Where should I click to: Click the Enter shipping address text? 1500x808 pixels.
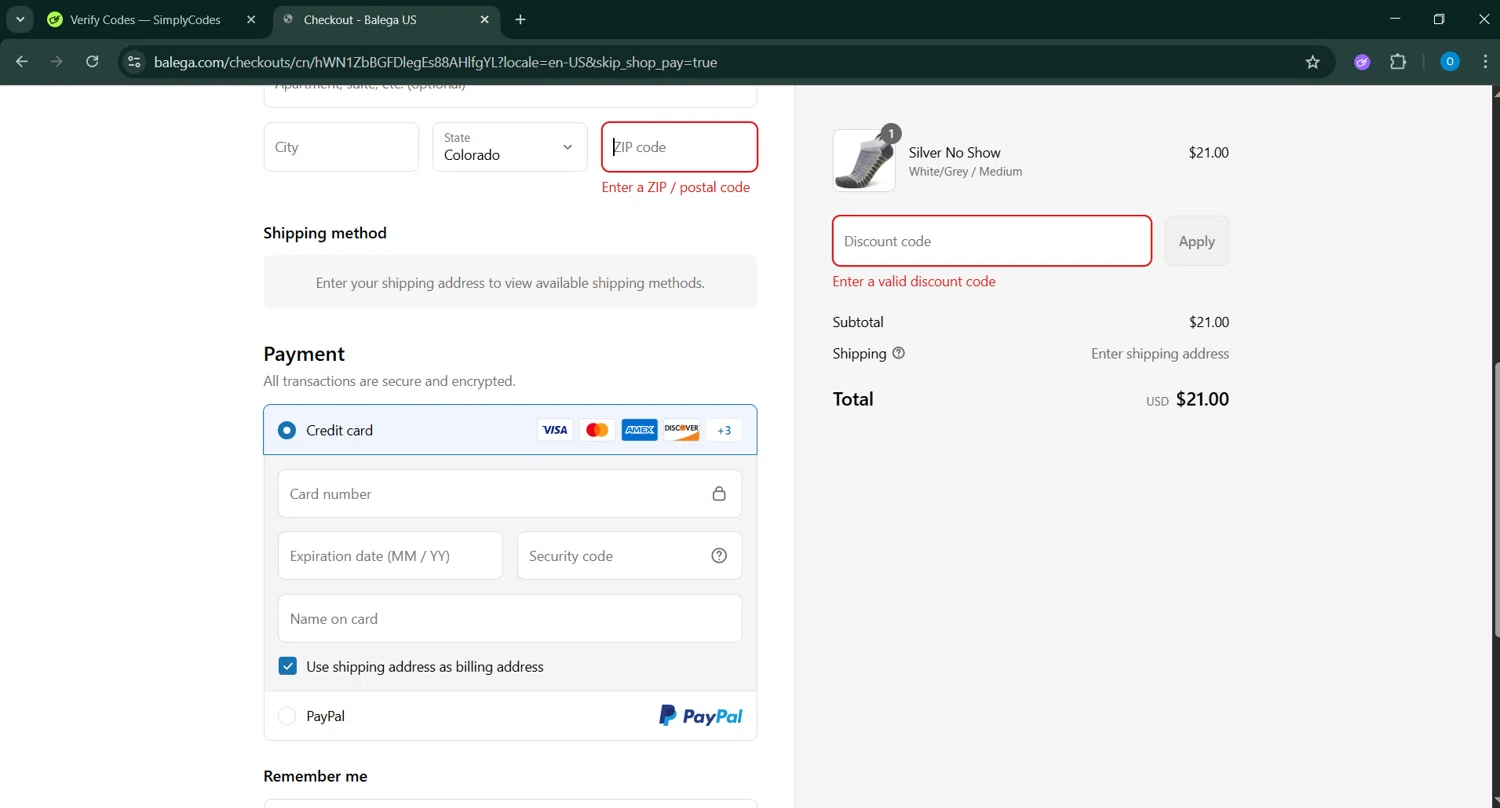click(1160, 353)
